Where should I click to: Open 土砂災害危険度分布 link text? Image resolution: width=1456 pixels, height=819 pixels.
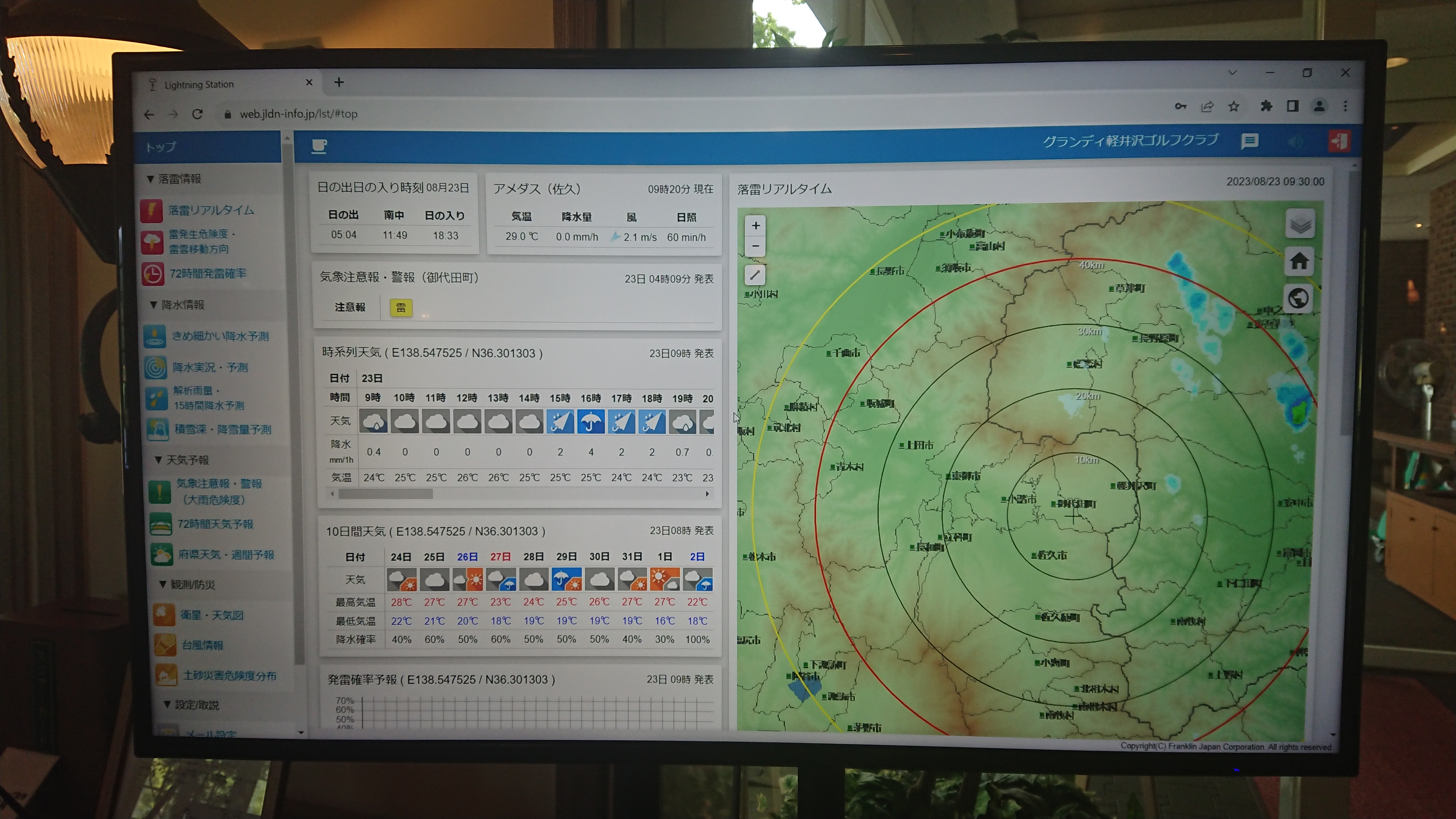[x=230, y=675]
